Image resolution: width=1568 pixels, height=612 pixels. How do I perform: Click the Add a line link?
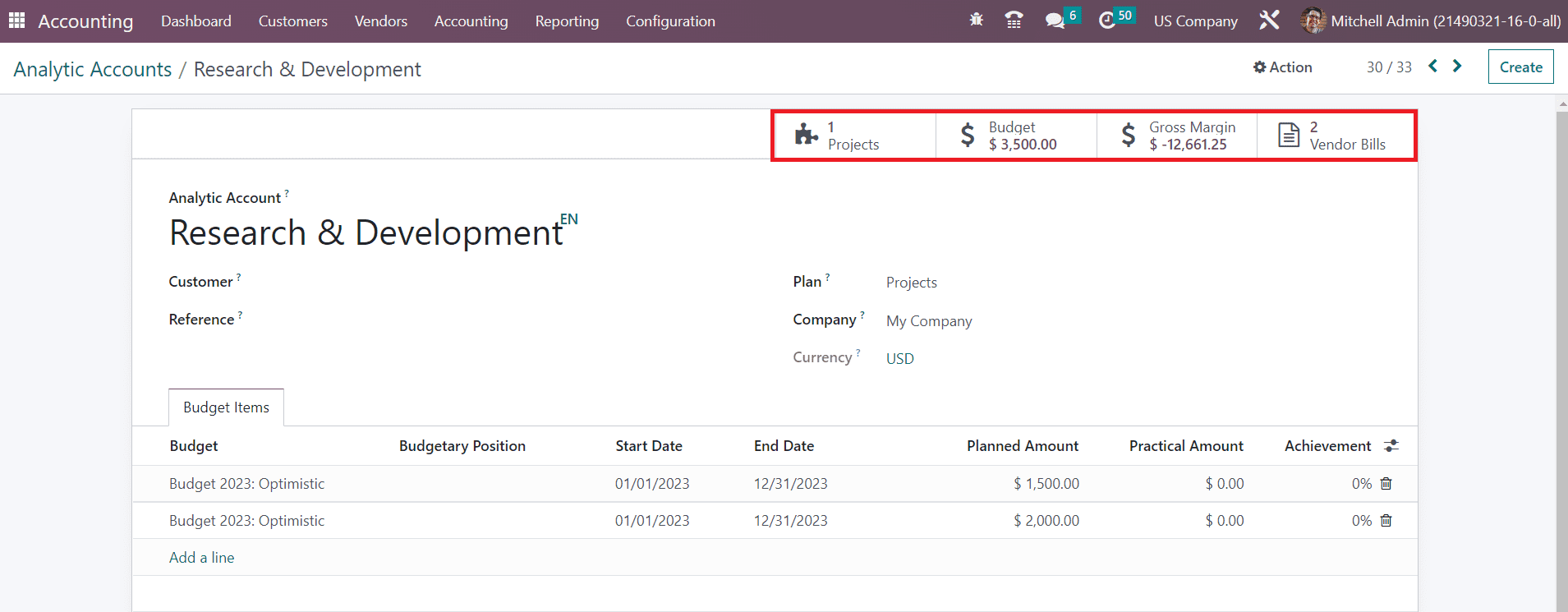[x=201, y=558]
